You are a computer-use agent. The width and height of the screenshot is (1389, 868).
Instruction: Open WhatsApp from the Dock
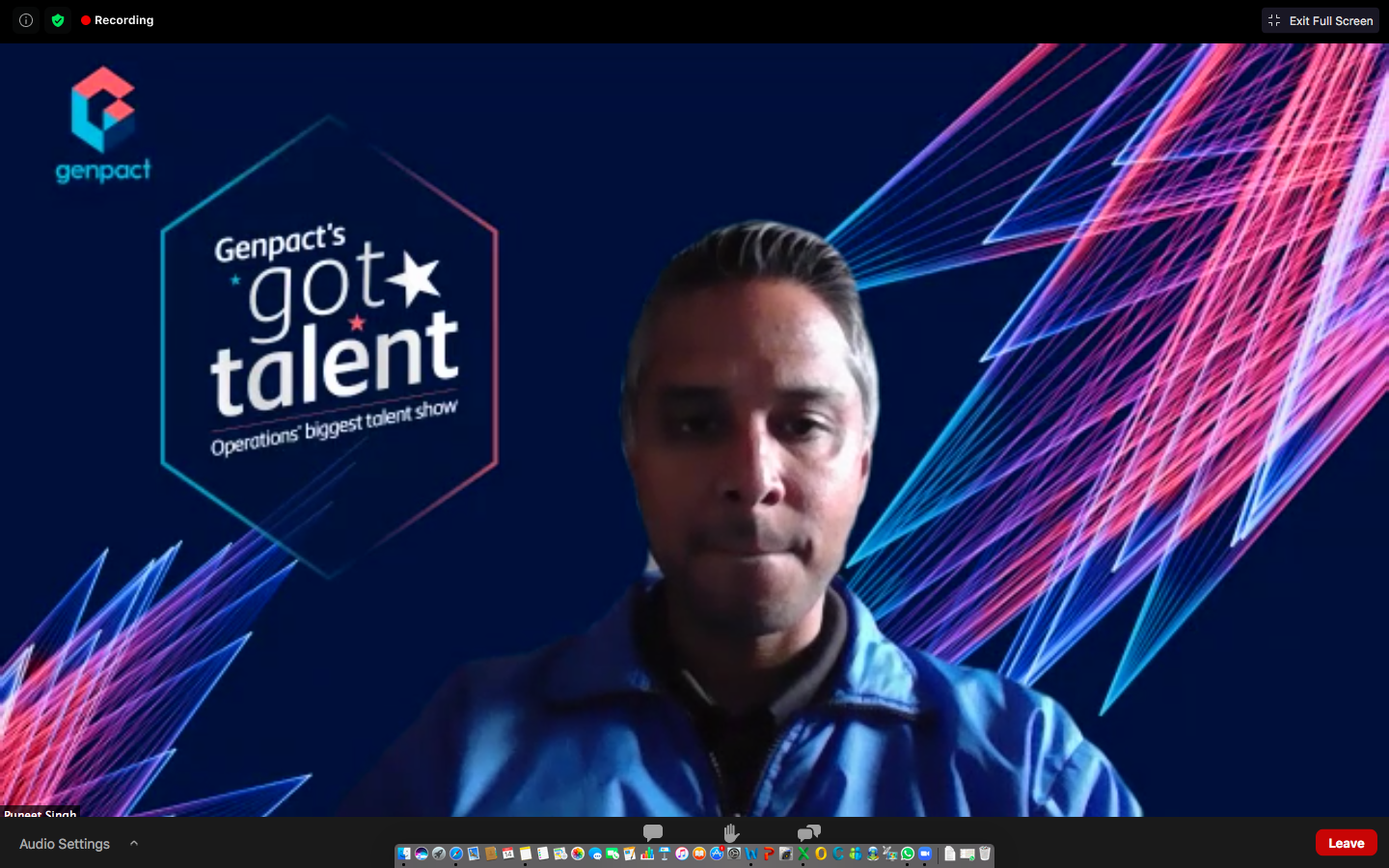coord(908,854)
